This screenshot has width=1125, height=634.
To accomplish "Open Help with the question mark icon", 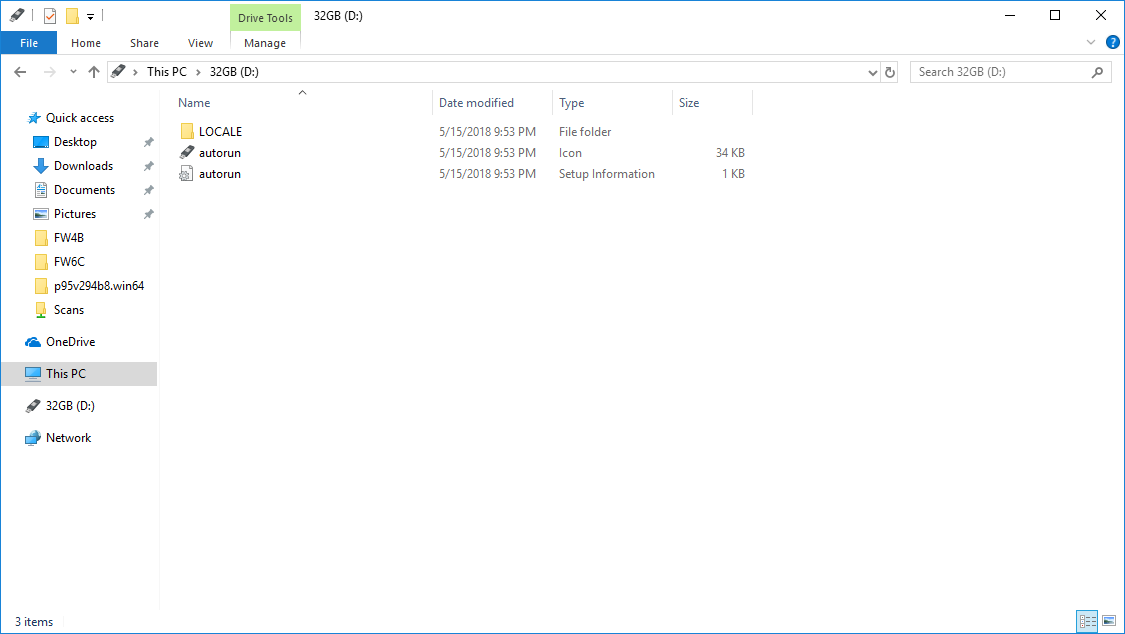I will coord(1113,42).
